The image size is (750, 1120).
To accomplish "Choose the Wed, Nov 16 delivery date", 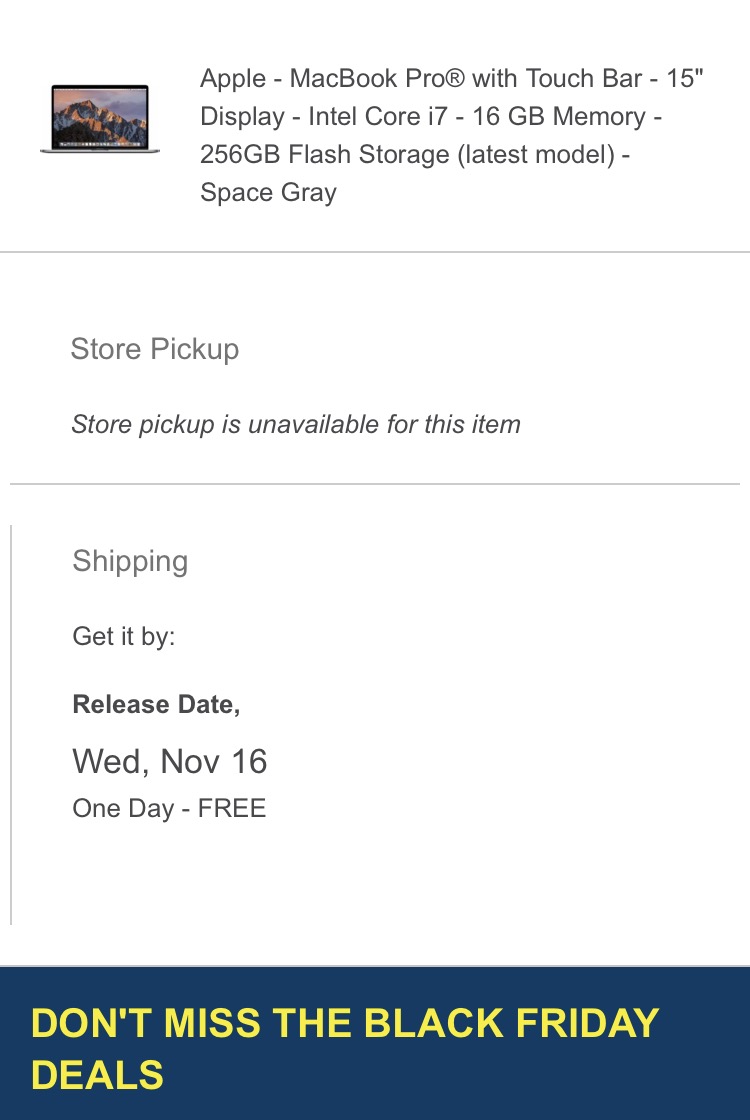I will (170, 761).
